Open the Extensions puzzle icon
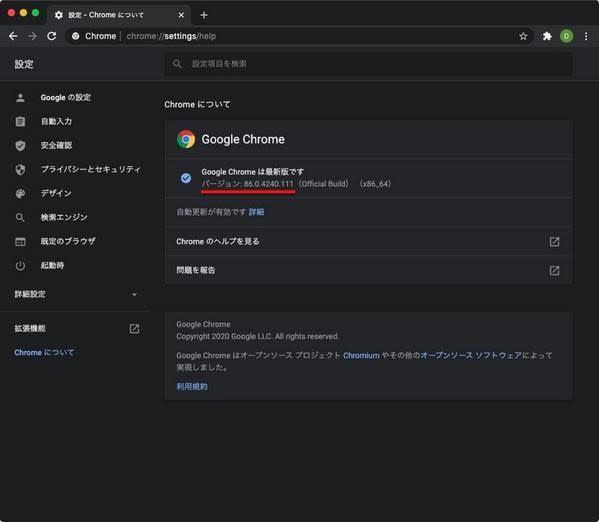The width and height of the screenshot is (599, 522). click(x=547, y=36)
